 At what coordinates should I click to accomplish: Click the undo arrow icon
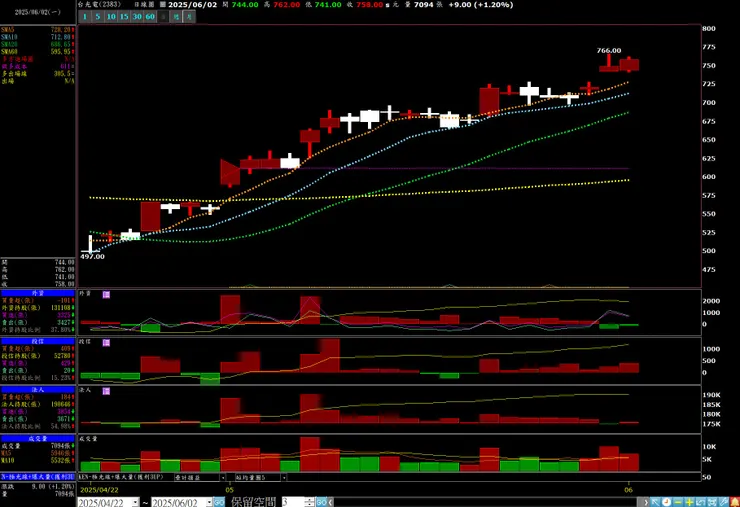coord(700,502)
